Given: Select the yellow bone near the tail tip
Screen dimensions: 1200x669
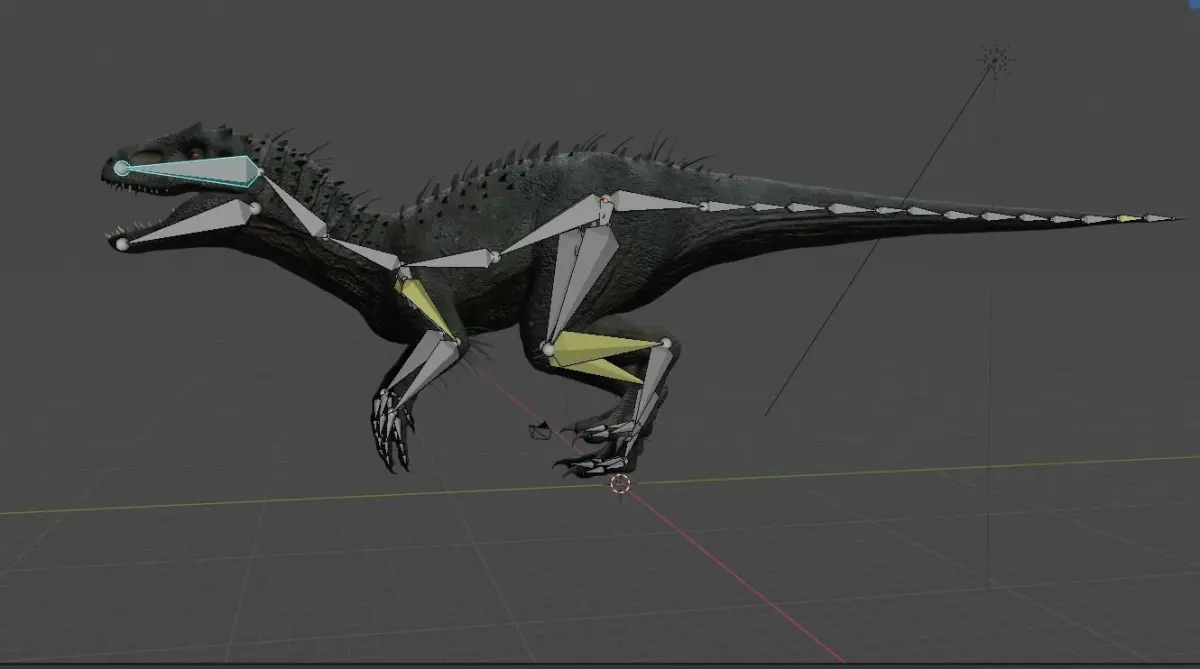Looking at the screenshot, I should point(1128,218).
